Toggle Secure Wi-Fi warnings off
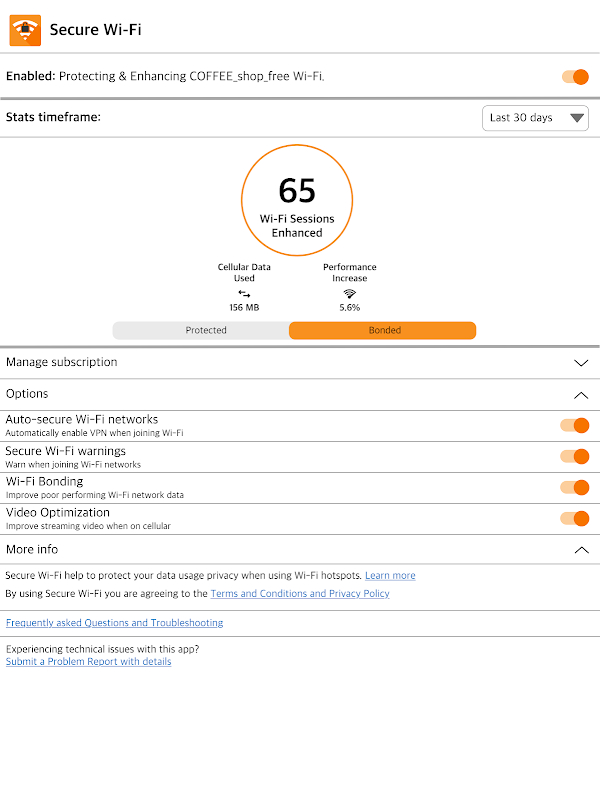Viewport: 600px width, 800px height. tap(575, 457)
